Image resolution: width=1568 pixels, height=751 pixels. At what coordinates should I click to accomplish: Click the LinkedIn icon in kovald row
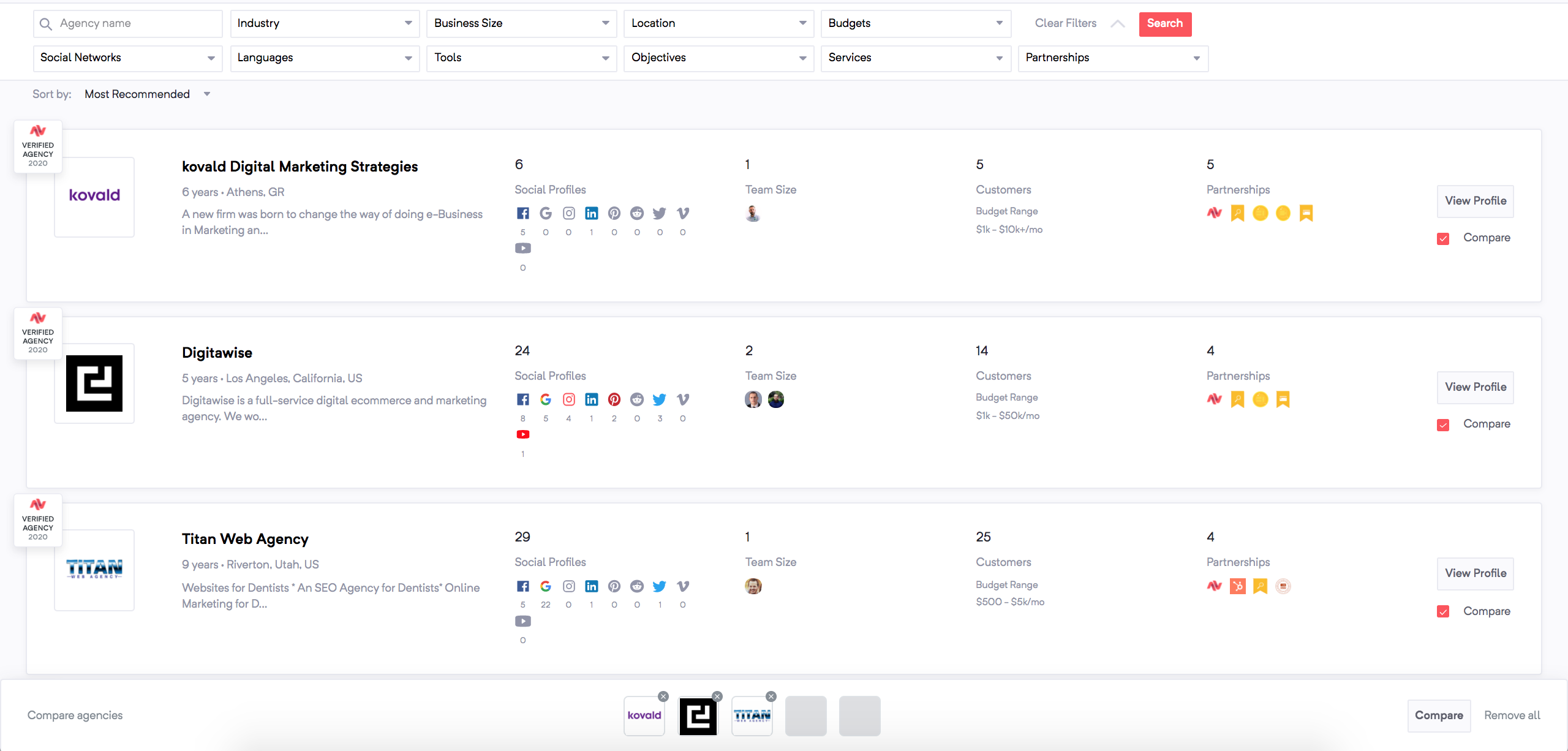click(x=592, y=213)
